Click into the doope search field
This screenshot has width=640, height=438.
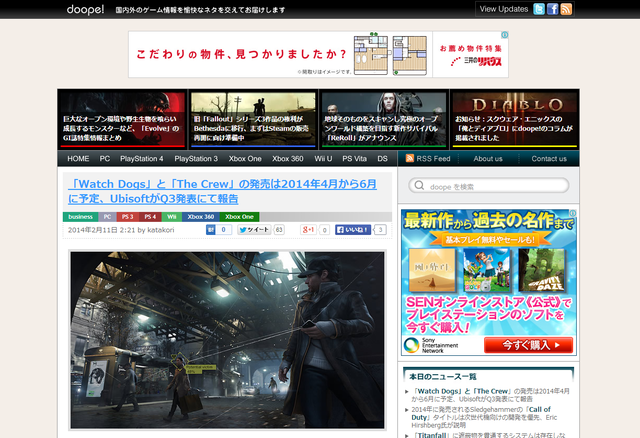coord(489,186)
